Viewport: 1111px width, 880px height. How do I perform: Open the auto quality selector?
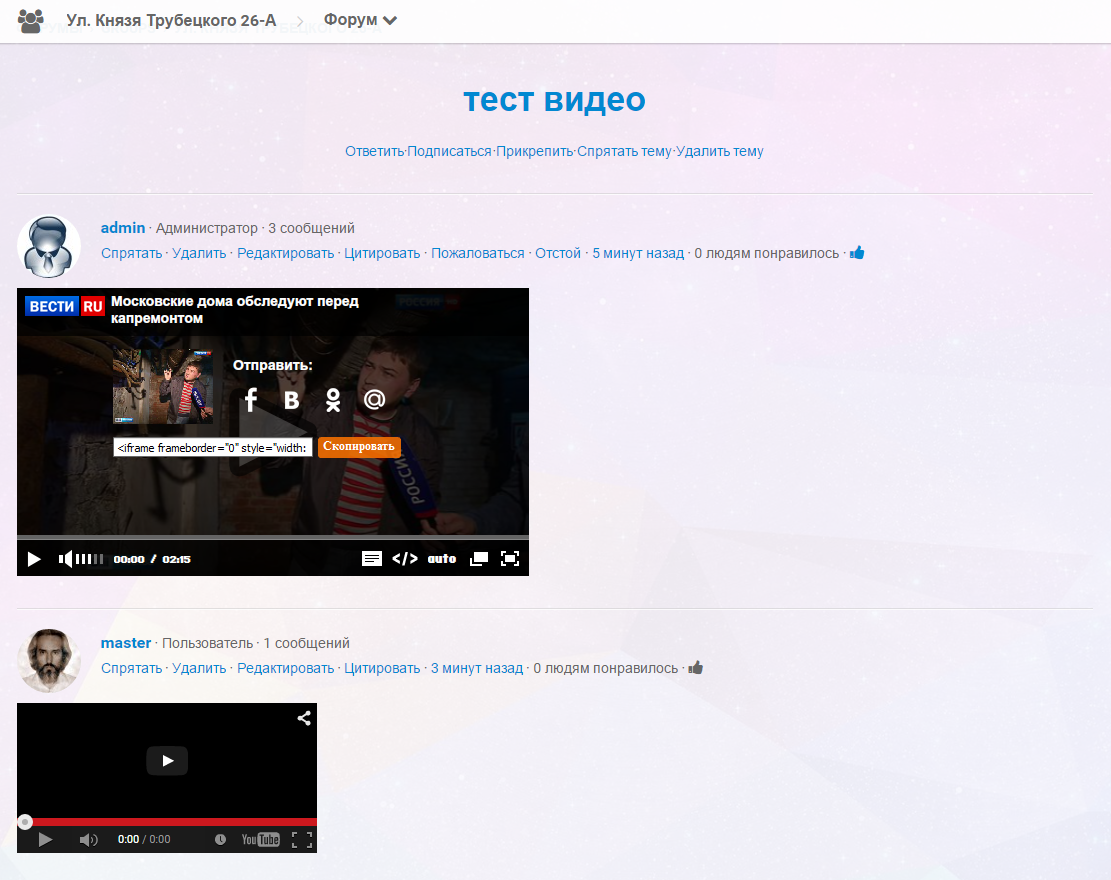point(442,559)
